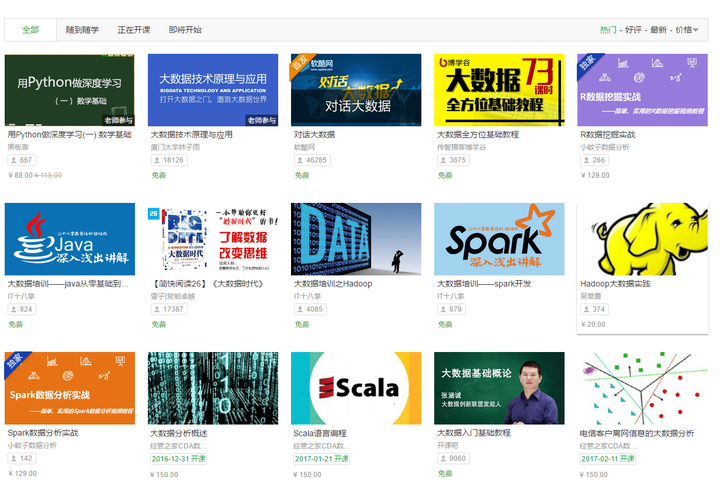This screenshot has height=483, width=720.
Task: Click the 2017-02-11 开课 date tag
Action: (608, 459)
